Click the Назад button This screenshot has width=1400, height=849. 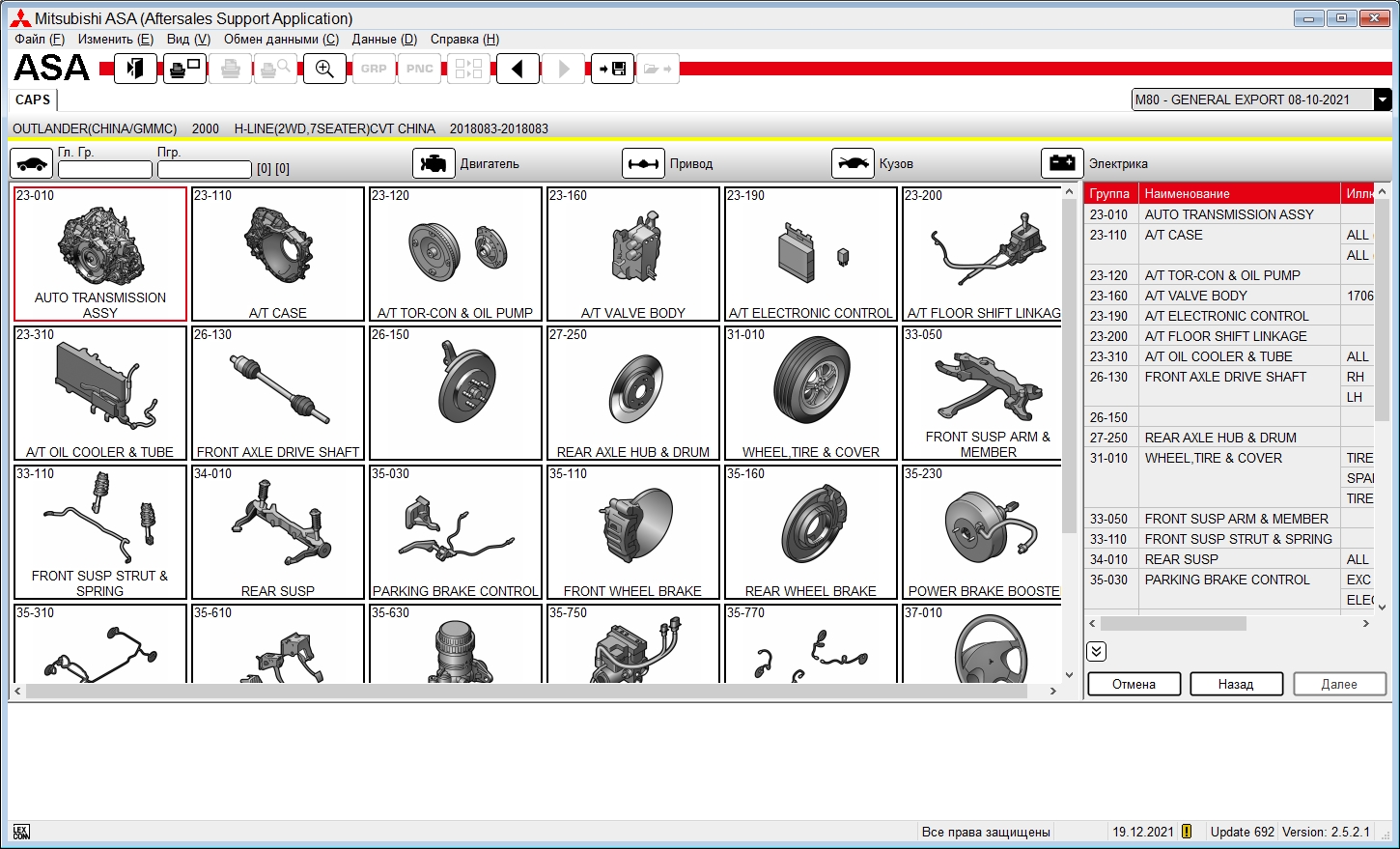coord(1236,684)
